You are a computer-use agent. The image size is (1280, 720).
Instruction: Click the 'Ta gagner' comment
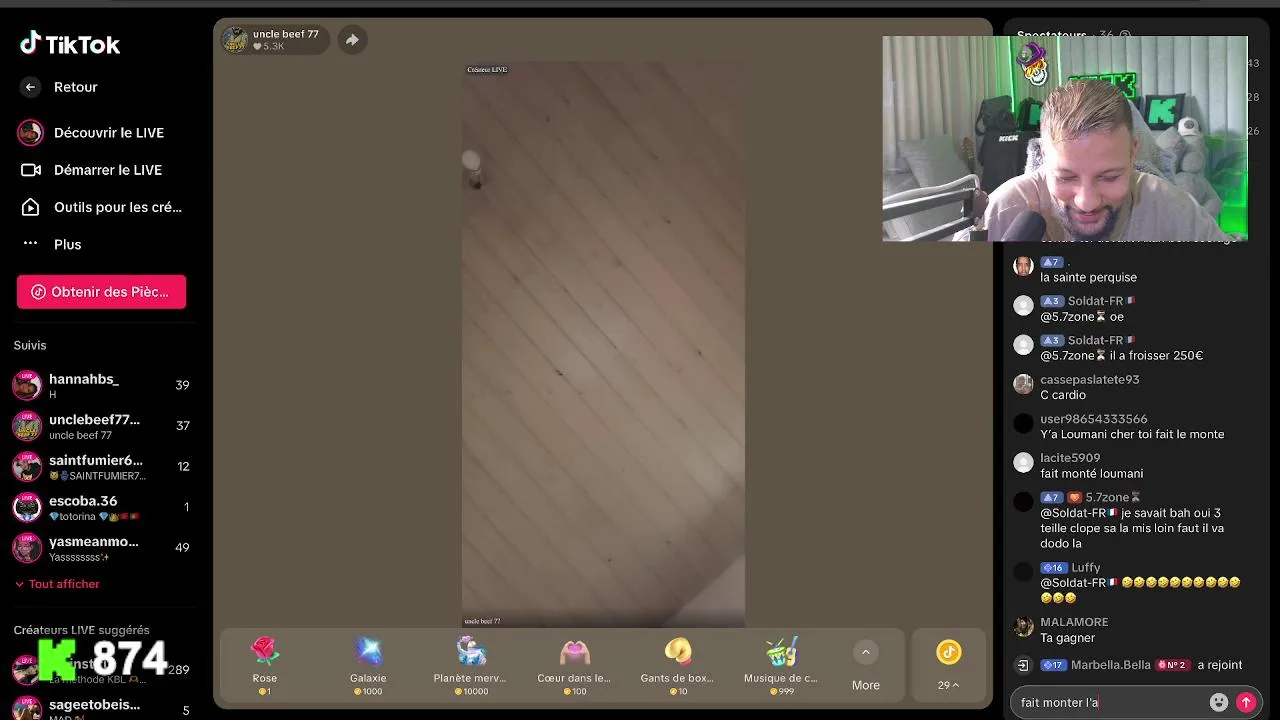click(1067, 637)
